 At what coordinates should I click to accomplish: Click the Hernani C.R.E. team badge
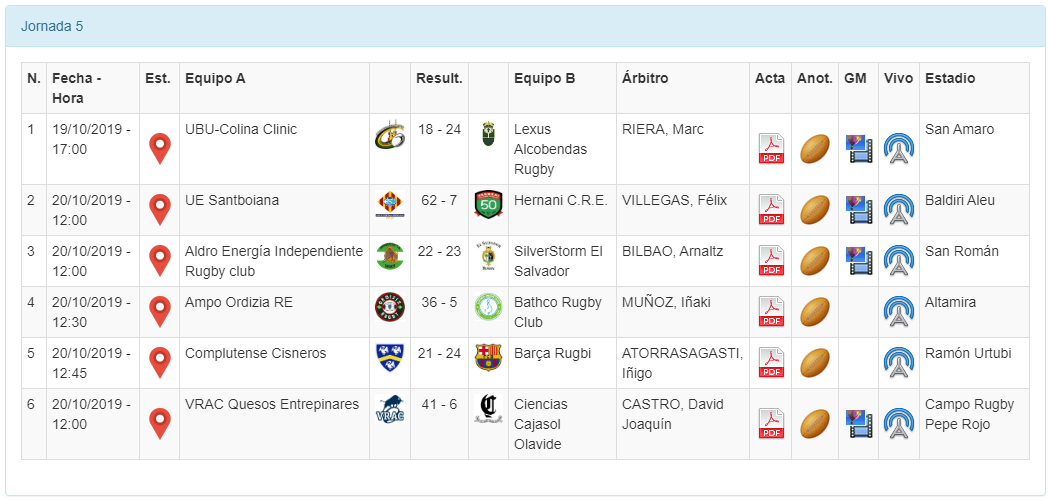pos(488,204)
